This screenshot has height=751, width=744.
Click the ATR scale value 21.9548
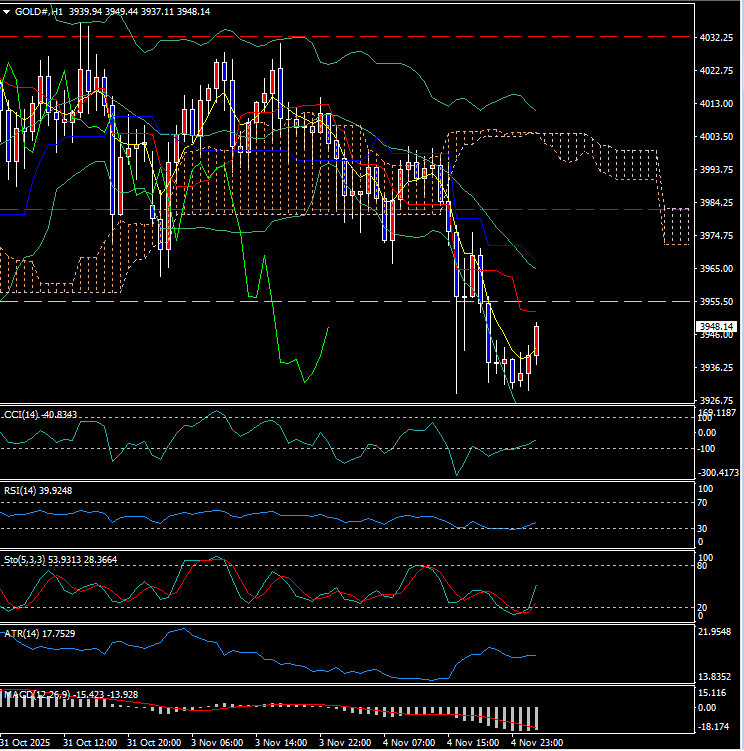(x=716, y=632)
